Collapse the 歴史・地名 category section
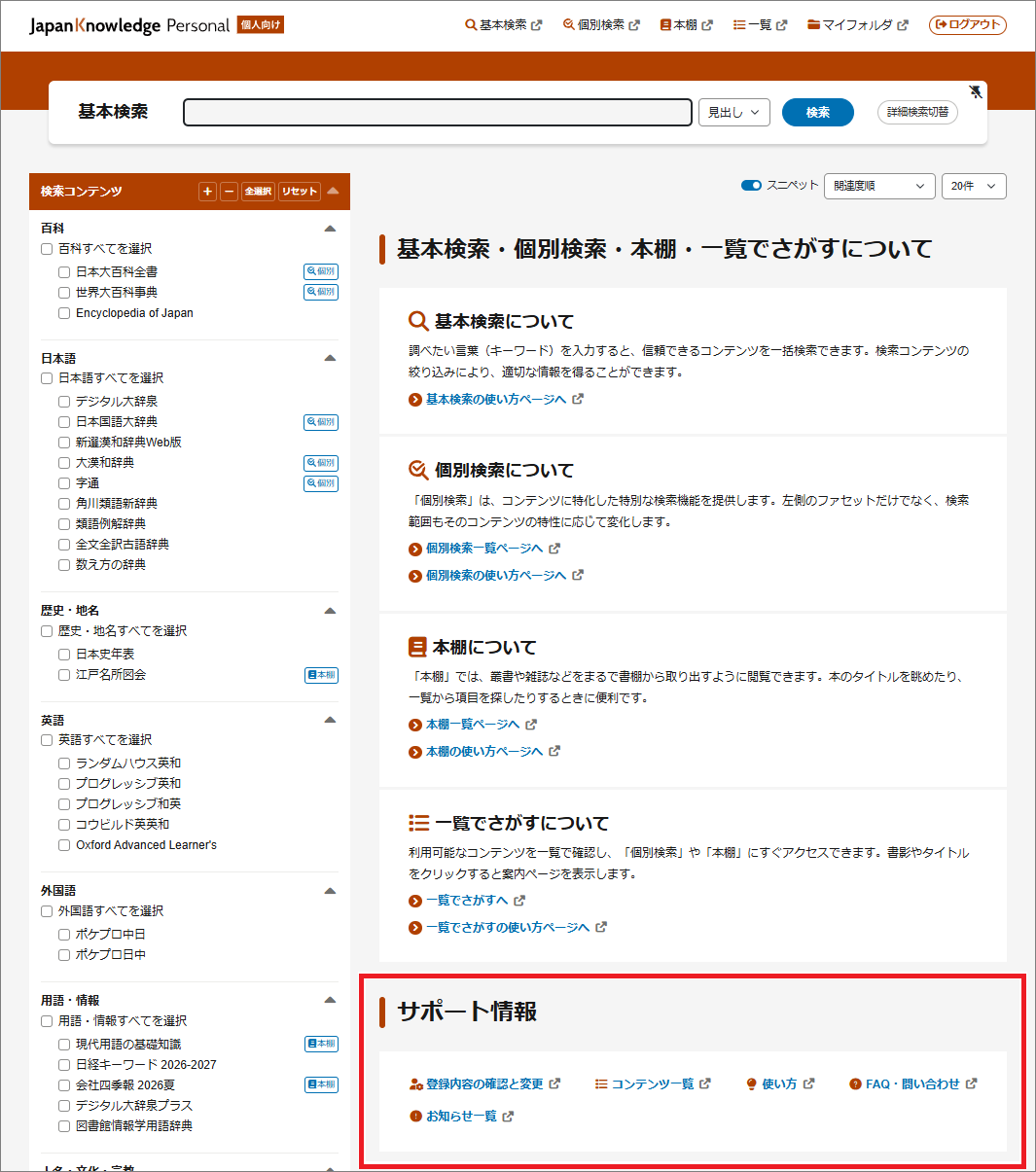Viewport: 1036px width, 1172px height. pyautogui.click(x=330, y=611)
